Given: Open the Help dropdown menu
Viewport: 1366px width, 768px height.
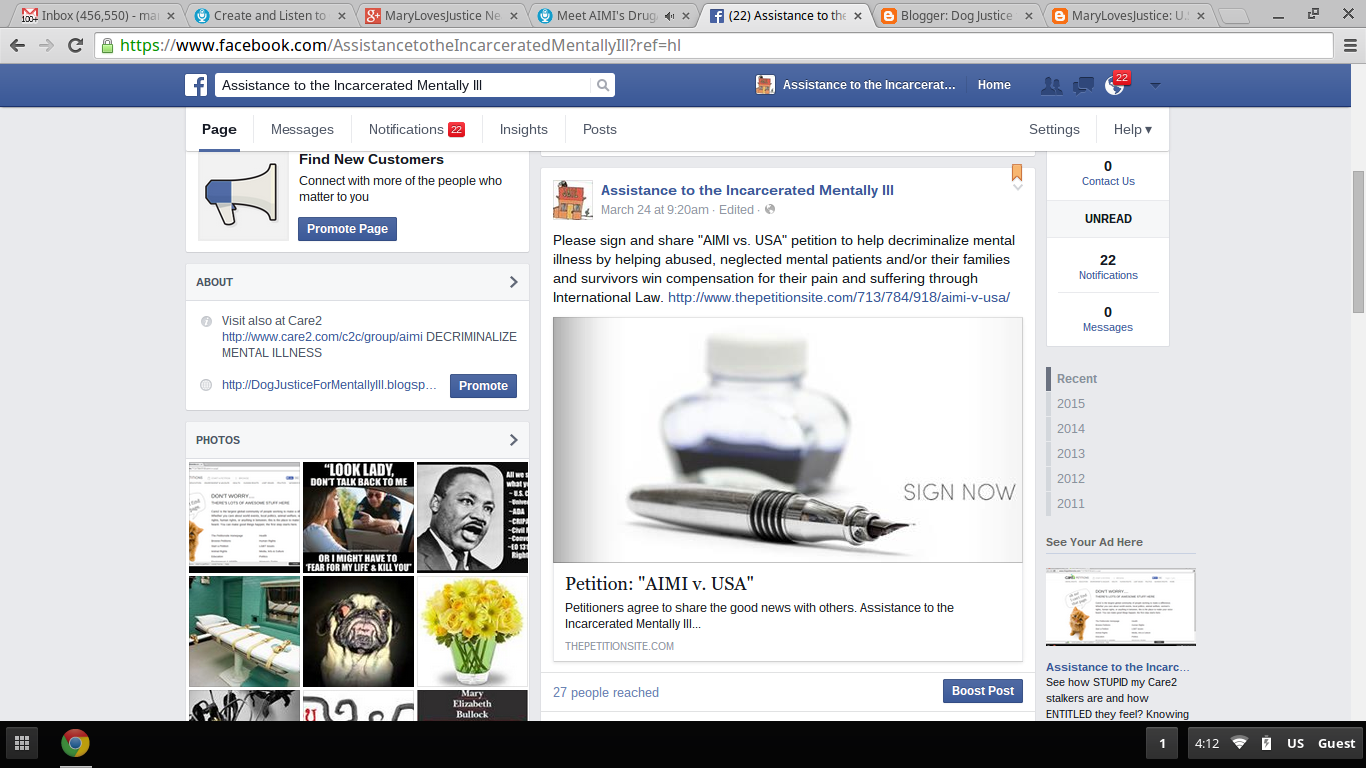Looking at the screenshot, I should pyautogui.click(x=1133, y=129).
